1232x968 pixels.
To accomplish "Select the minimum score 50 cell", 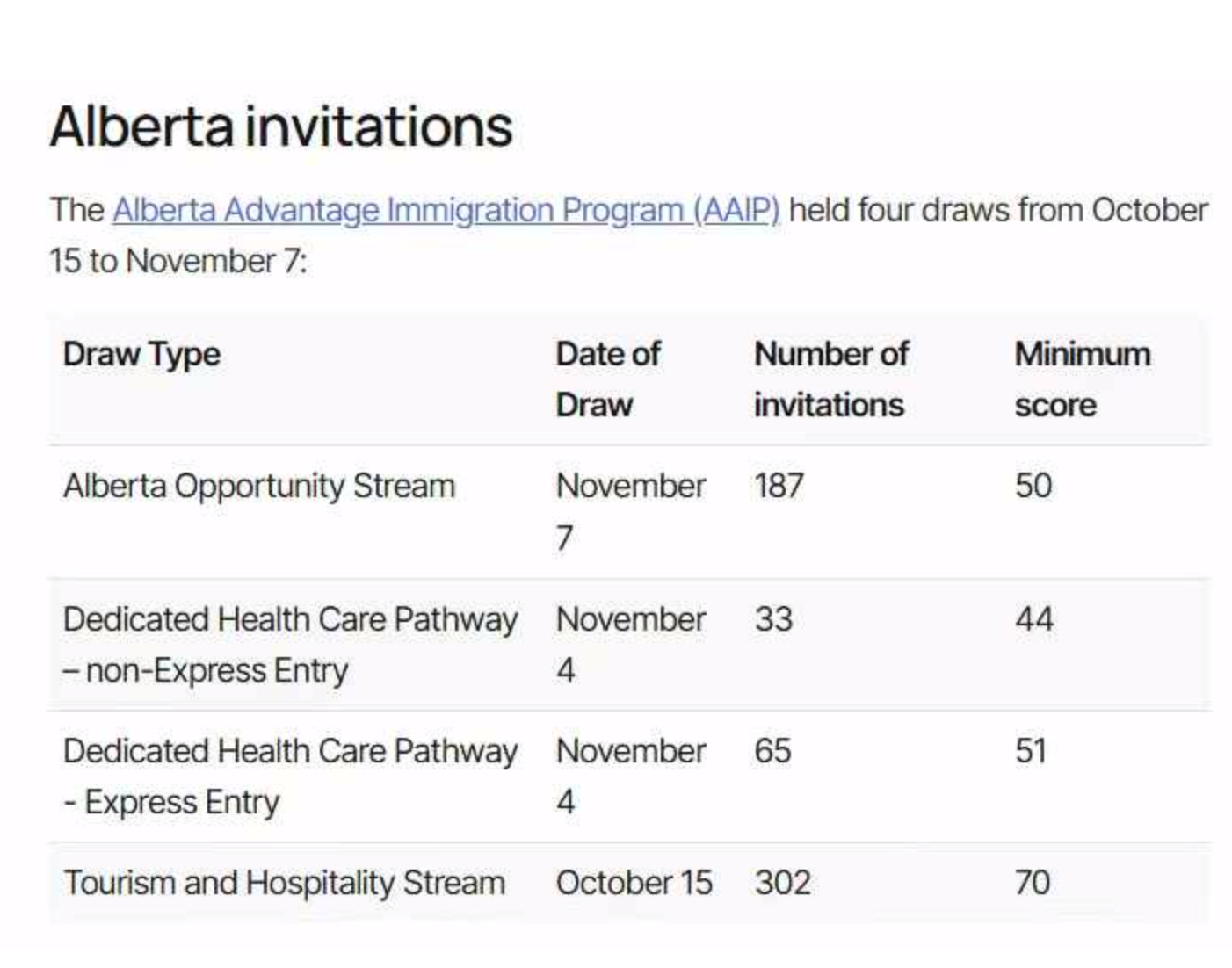I will [x=1033, y=486].
